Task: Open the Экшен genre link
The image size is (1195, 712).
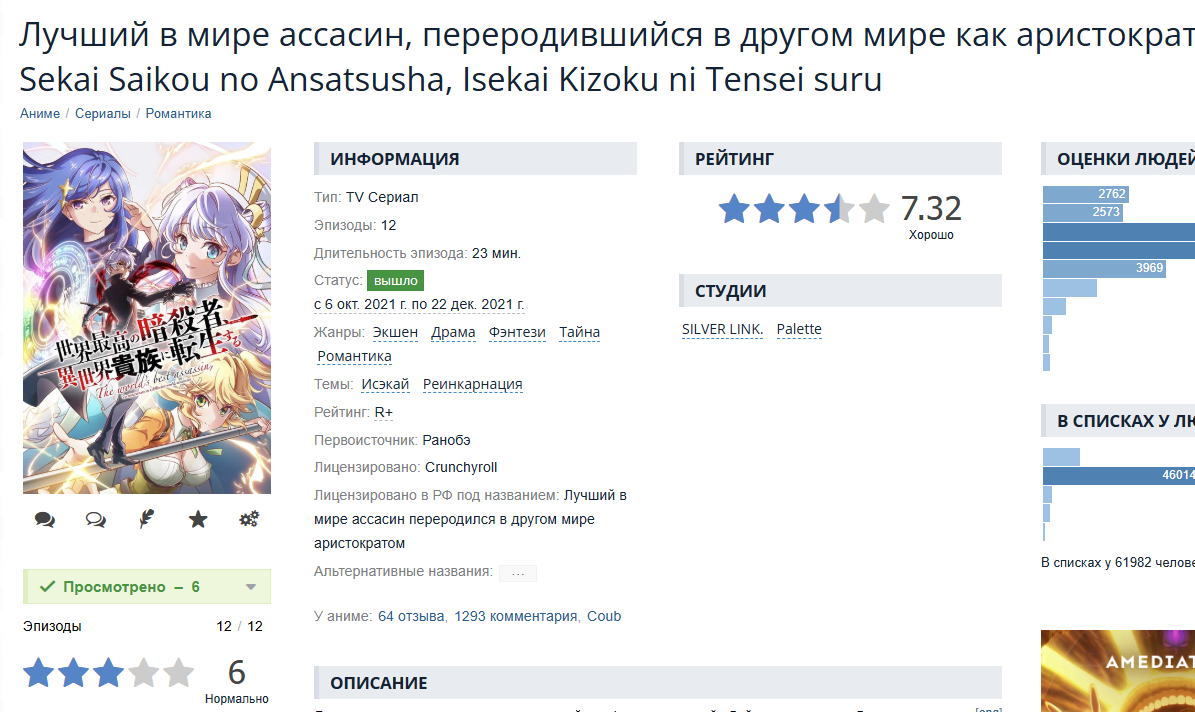Action: click(x=395, y=332)
